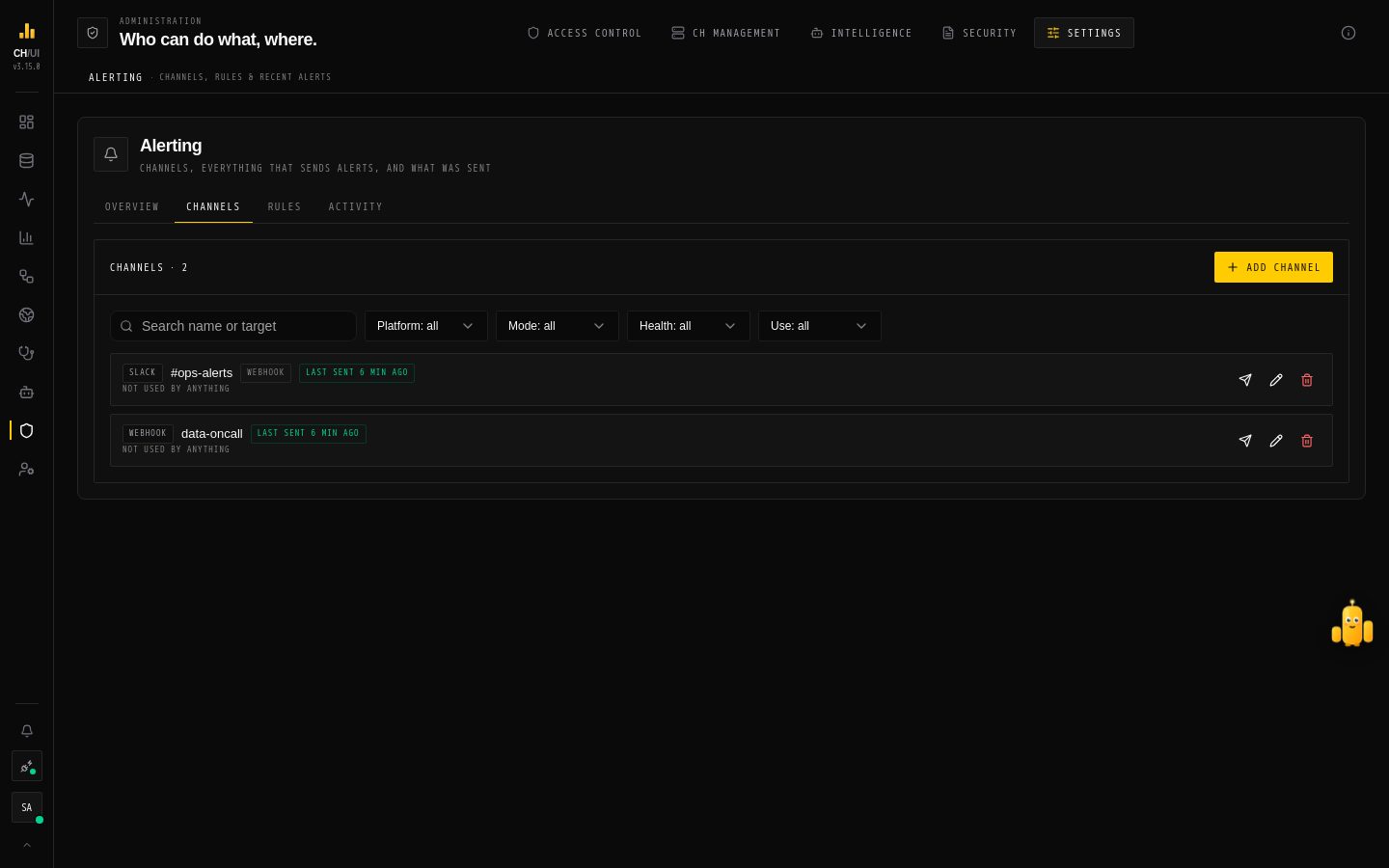Image resolution: width=1389 pixels, height=868 pixels.
Task: Open Settings in top navigation
Action: [1084, 33]
